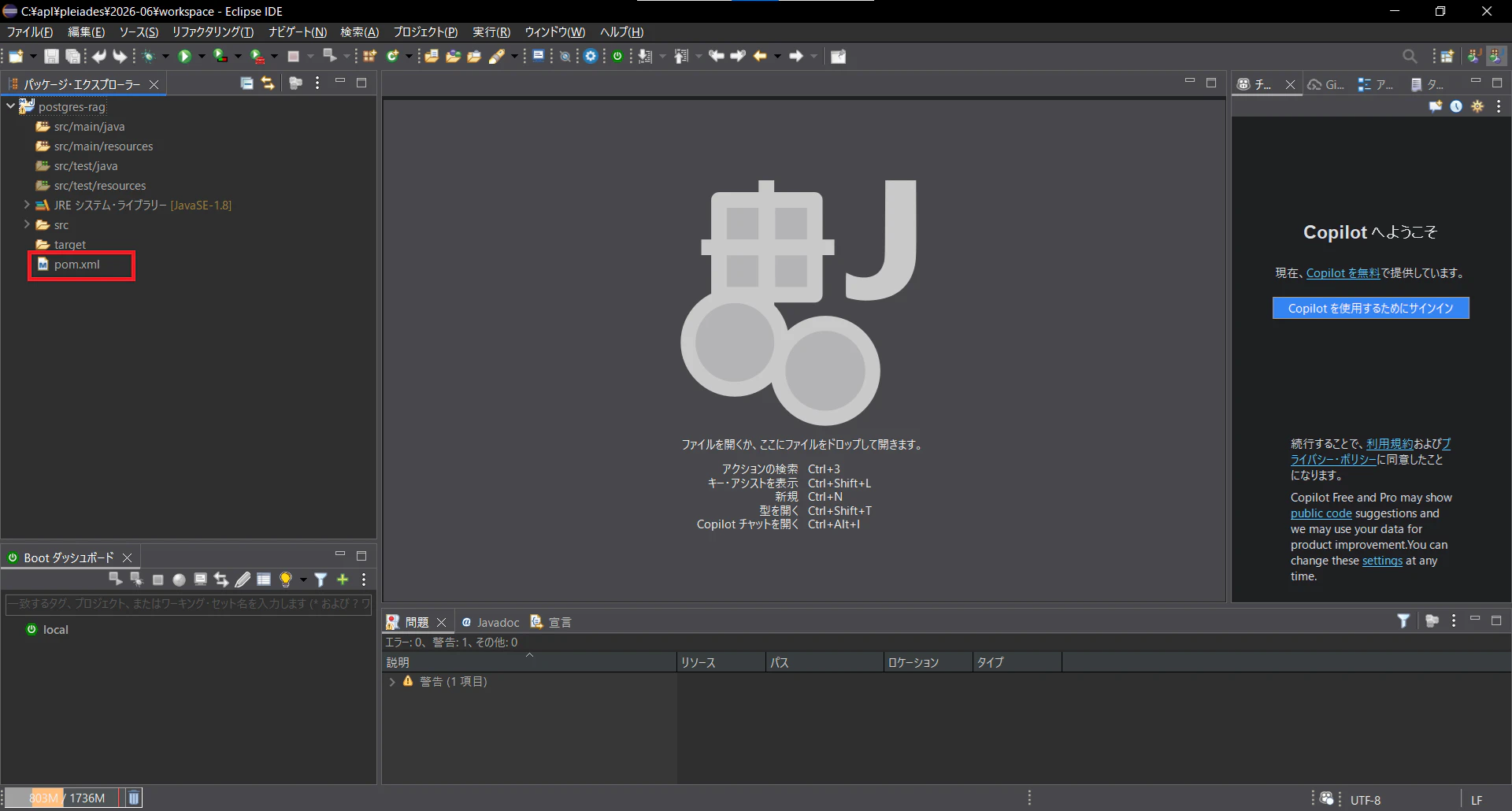Focus the Boot Dashboard tag filter field

click(188, 604)
